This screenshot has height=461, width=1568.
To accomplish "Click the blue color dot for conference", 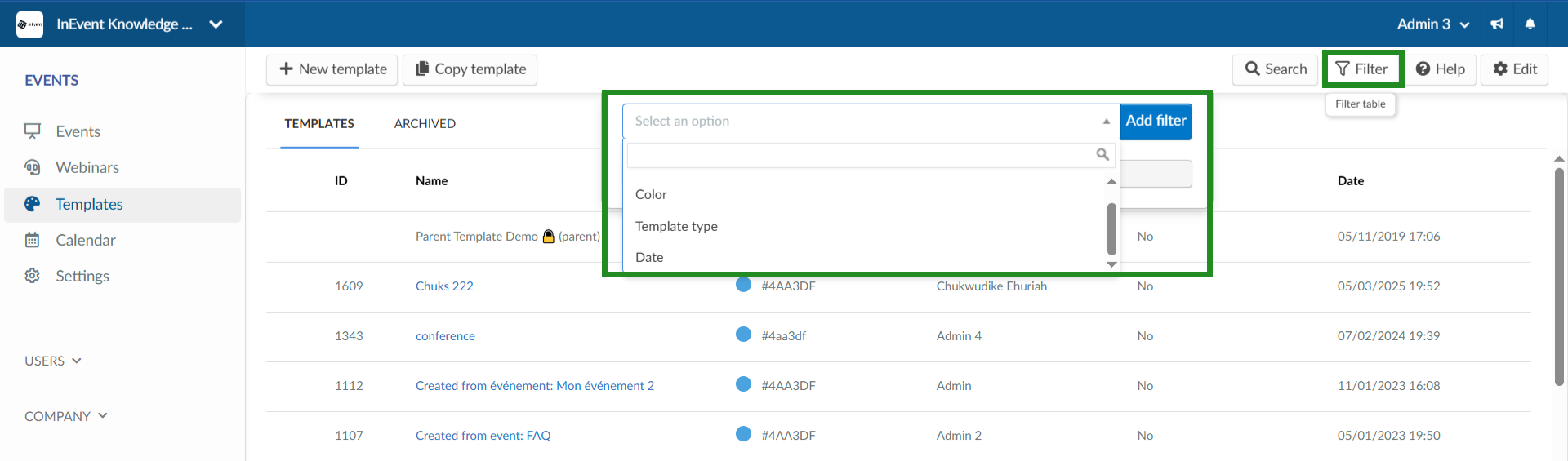I will click(743, 335).
